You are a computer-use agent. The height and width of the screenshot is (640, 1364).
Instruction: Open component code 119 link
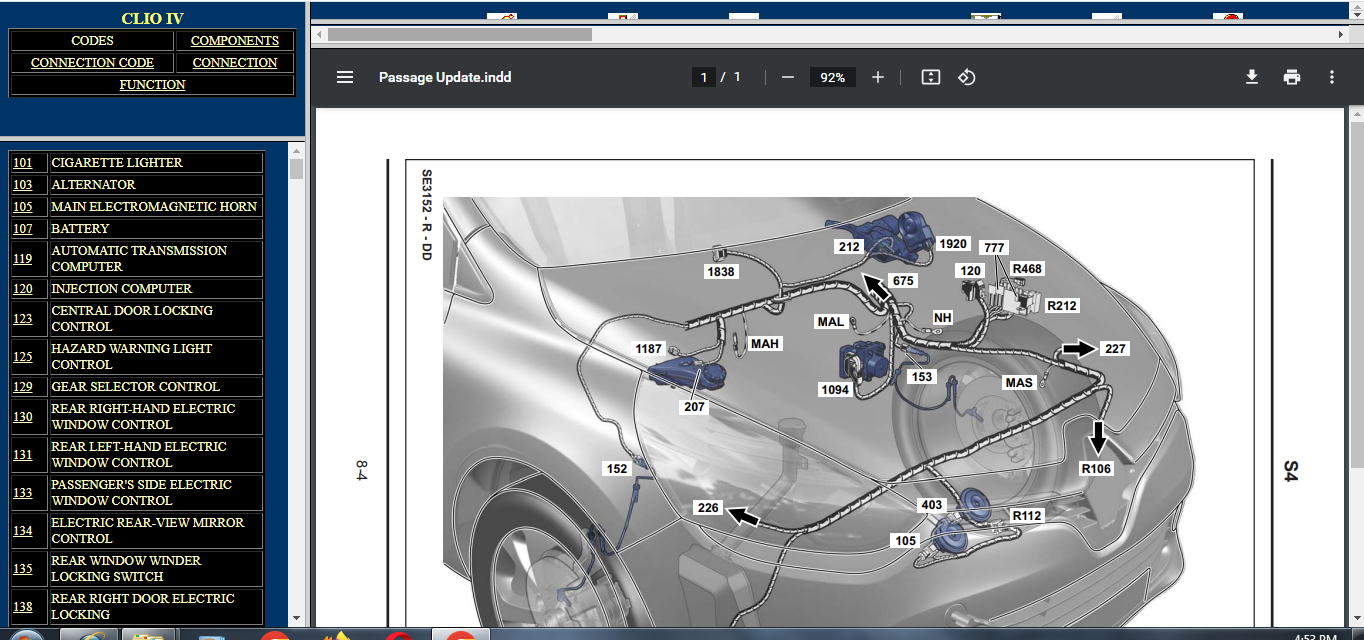[x=23, y=258]
